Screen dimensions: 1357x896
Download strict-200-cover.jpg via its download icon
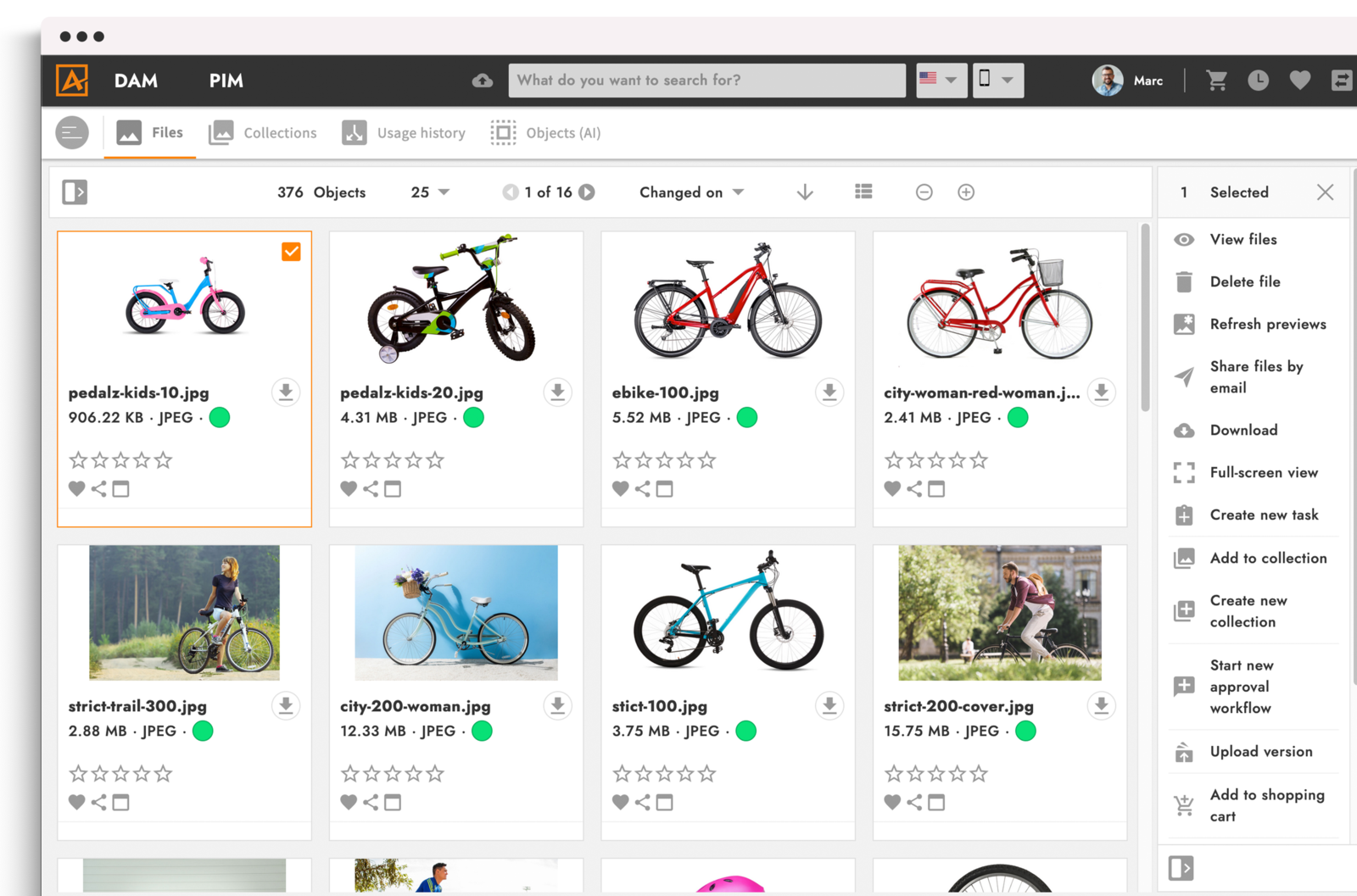[1101, 705]
